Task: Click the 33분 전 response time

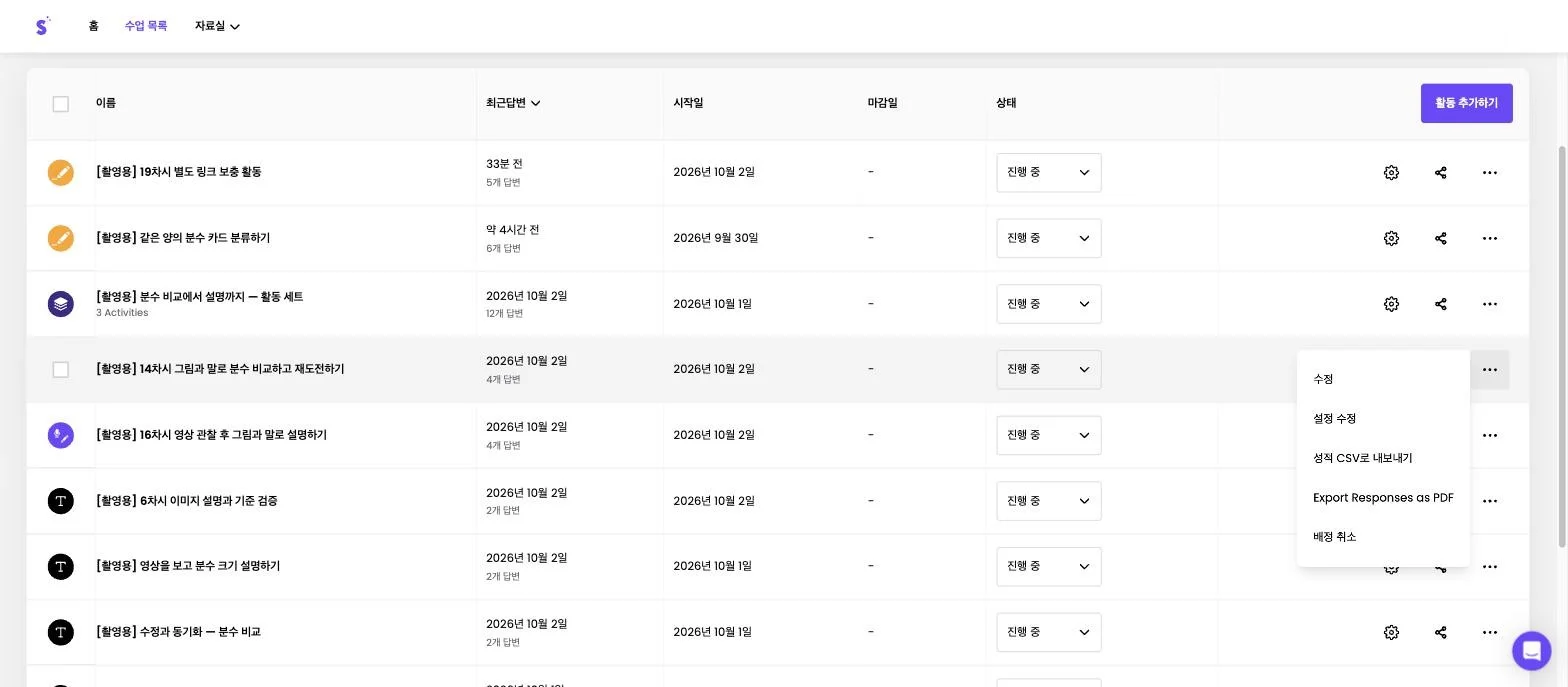Action: [x=504, y=164]
